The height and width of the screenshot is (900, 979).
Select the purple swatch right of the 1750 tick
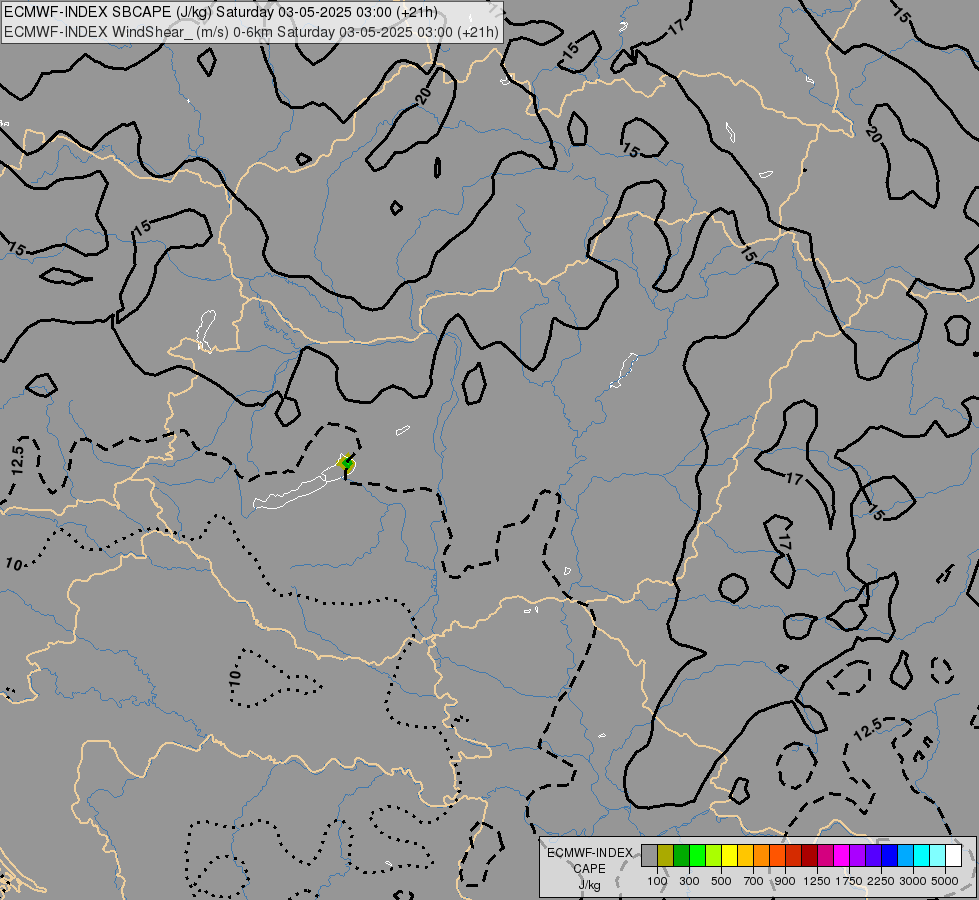[x=857, y=856]
